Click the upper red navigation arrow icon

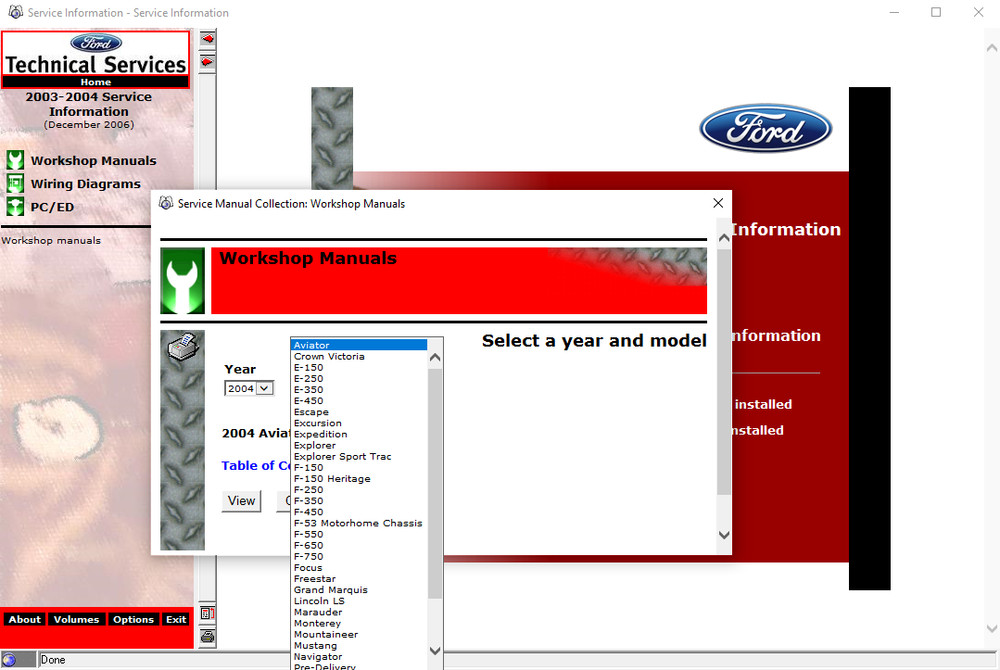pyautogui.click(x=206, y=38)
